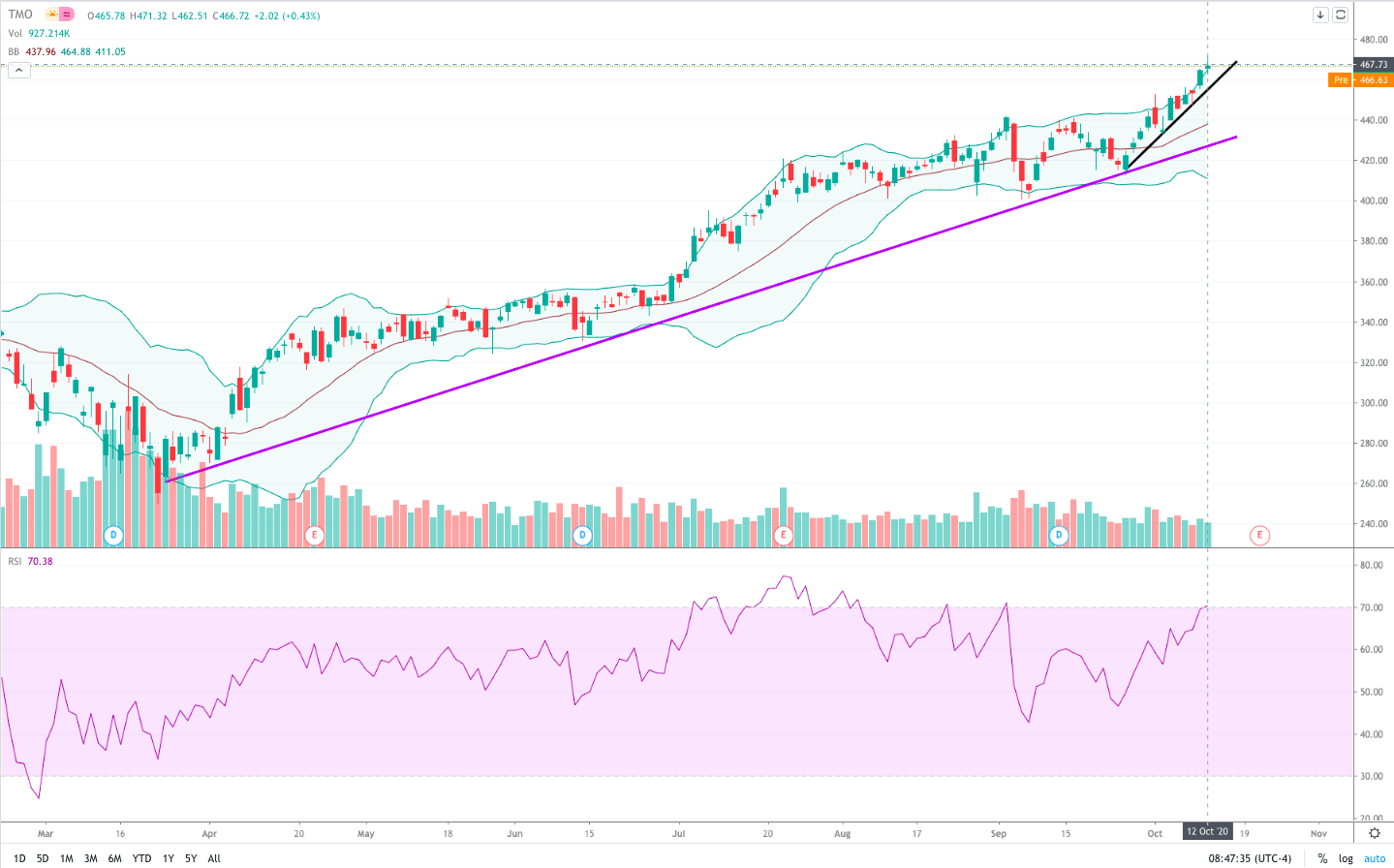The width and height of the screenshot is (1394, 868).
Task: Click the RSI value 70.38
Action: pos(41,561)
